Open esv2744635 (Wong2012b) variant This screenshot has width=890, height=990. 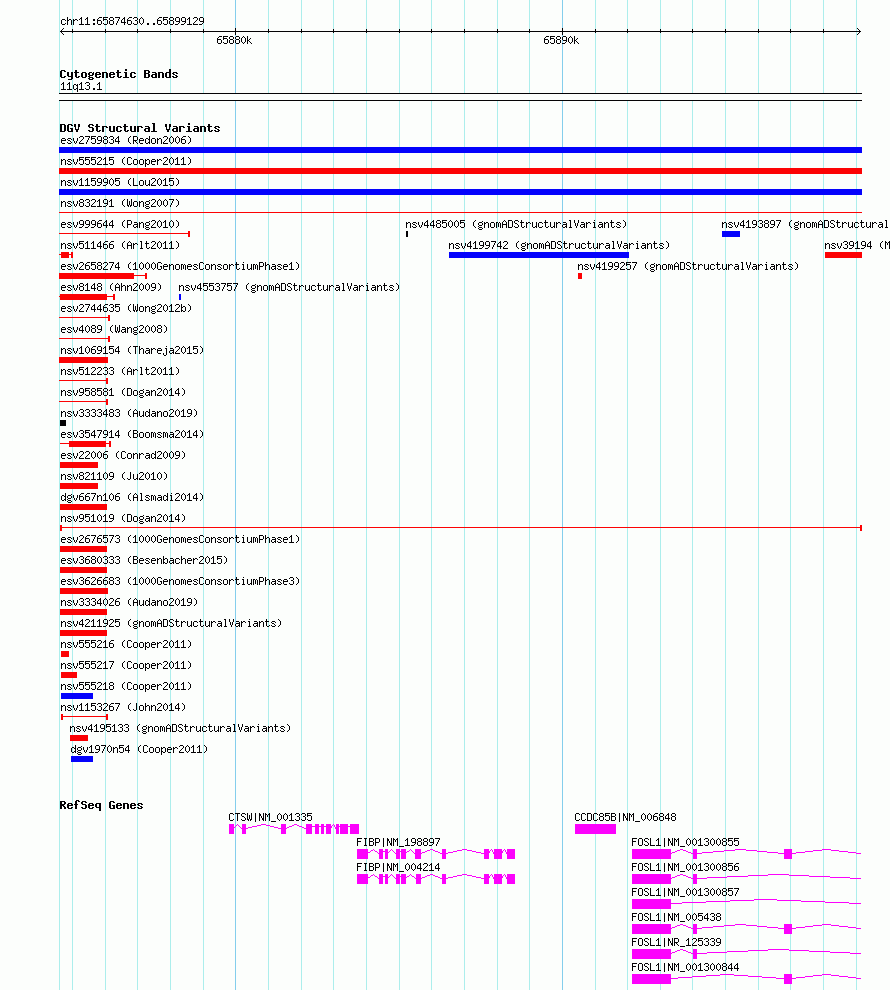pos(126,308)
